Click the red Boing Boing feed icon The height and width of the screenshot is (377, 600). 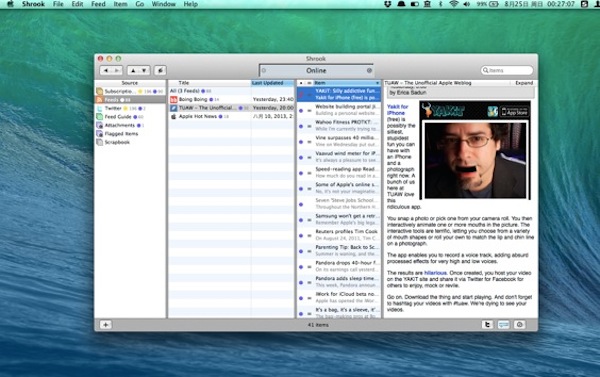point(173,100)
